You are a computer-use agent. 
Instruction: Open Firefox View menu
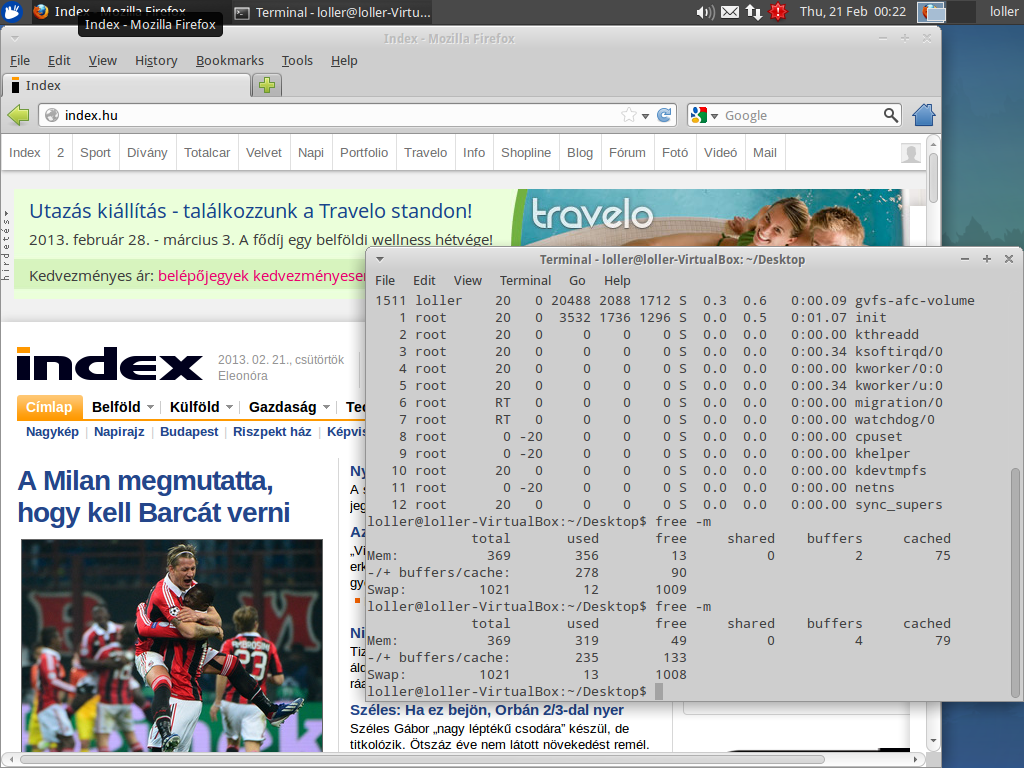click(103, 61)
